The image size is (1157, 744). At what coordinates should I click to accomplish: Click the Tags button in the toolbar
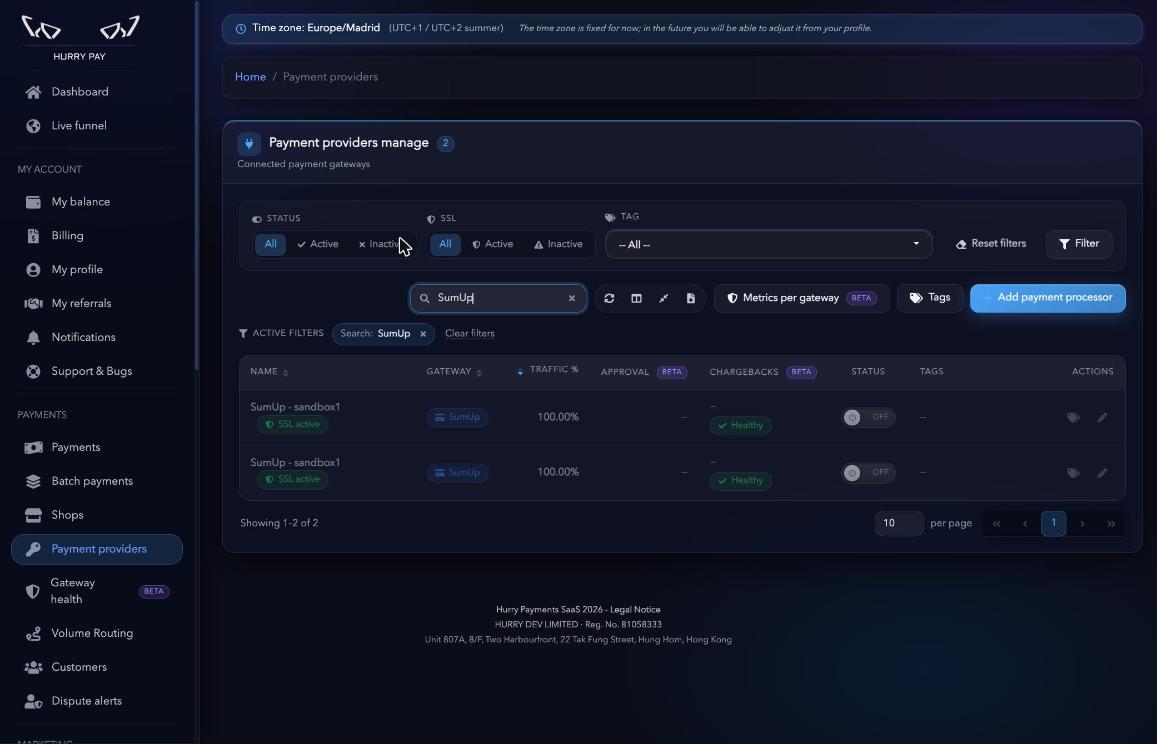930,298
